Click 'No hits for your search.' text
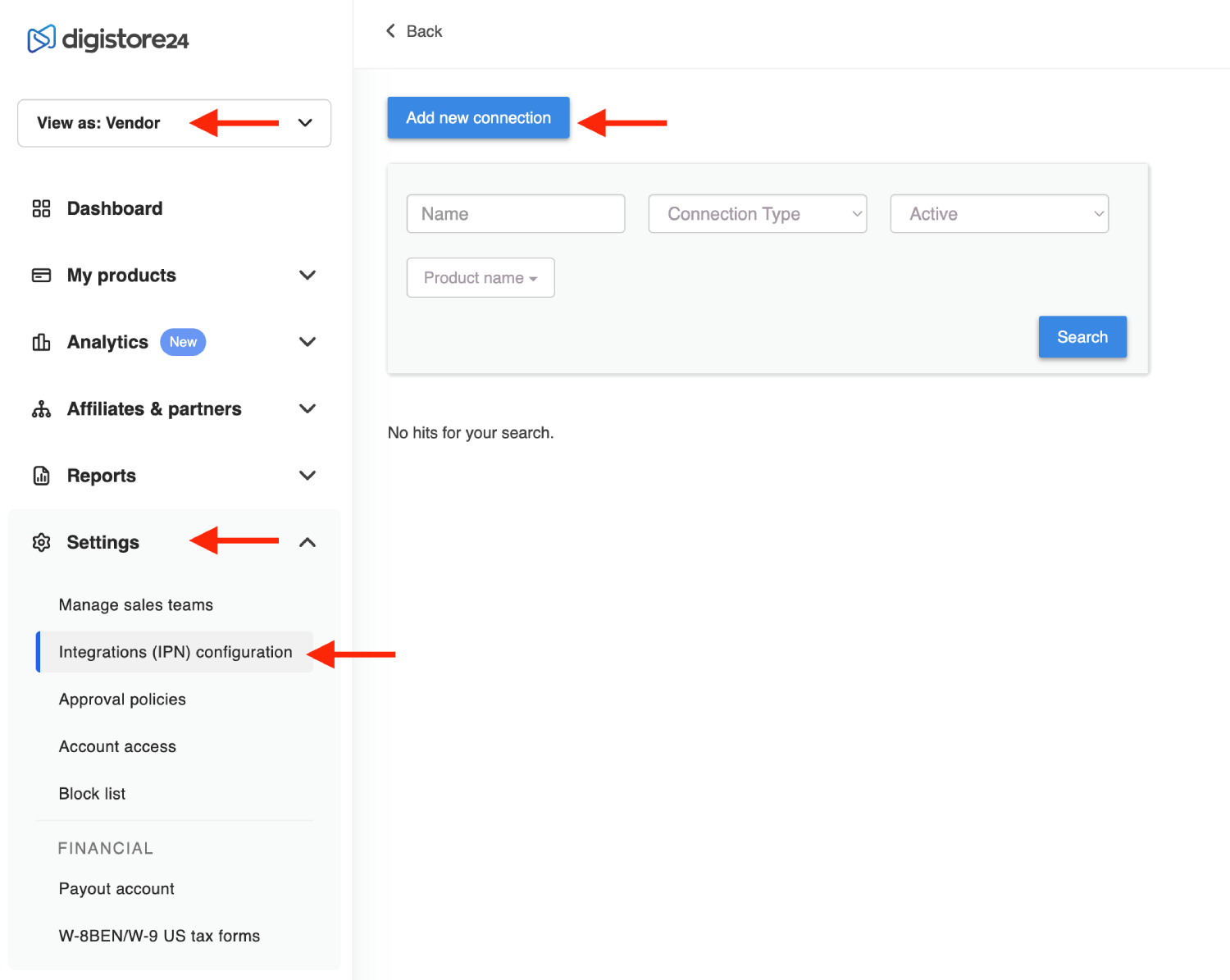This screenshot has width=1230, height=980. pos(471,433)
